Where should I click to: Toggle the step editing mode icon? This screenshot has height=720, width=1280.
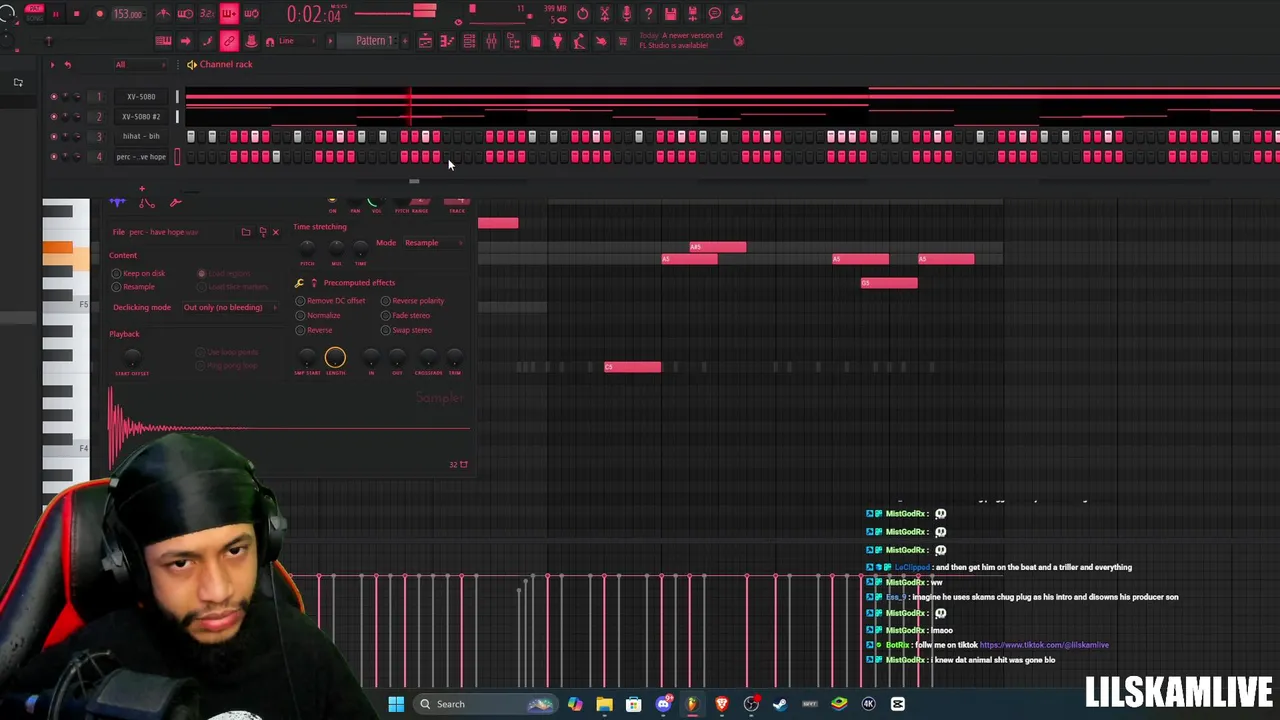tap(207, 41)
